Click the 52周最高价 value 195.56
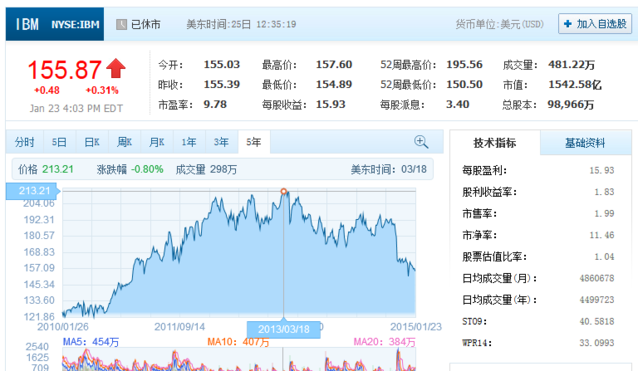Image resolution: width=638 pixels, height=371 pixels. [464, 64]
